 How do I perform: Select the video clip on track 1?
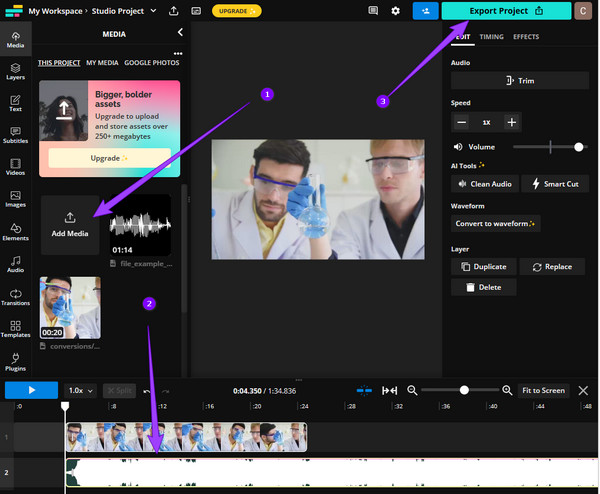186,437
